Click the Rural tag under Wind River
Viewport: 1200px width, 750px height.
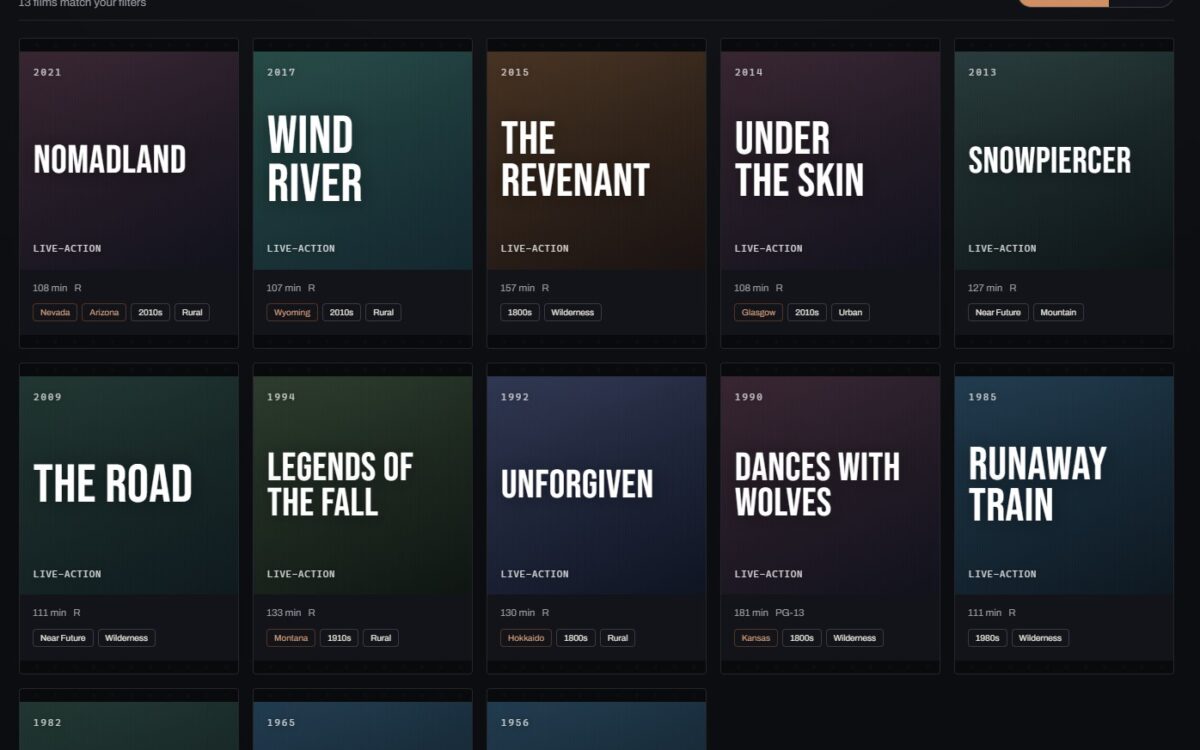[383, 312]
